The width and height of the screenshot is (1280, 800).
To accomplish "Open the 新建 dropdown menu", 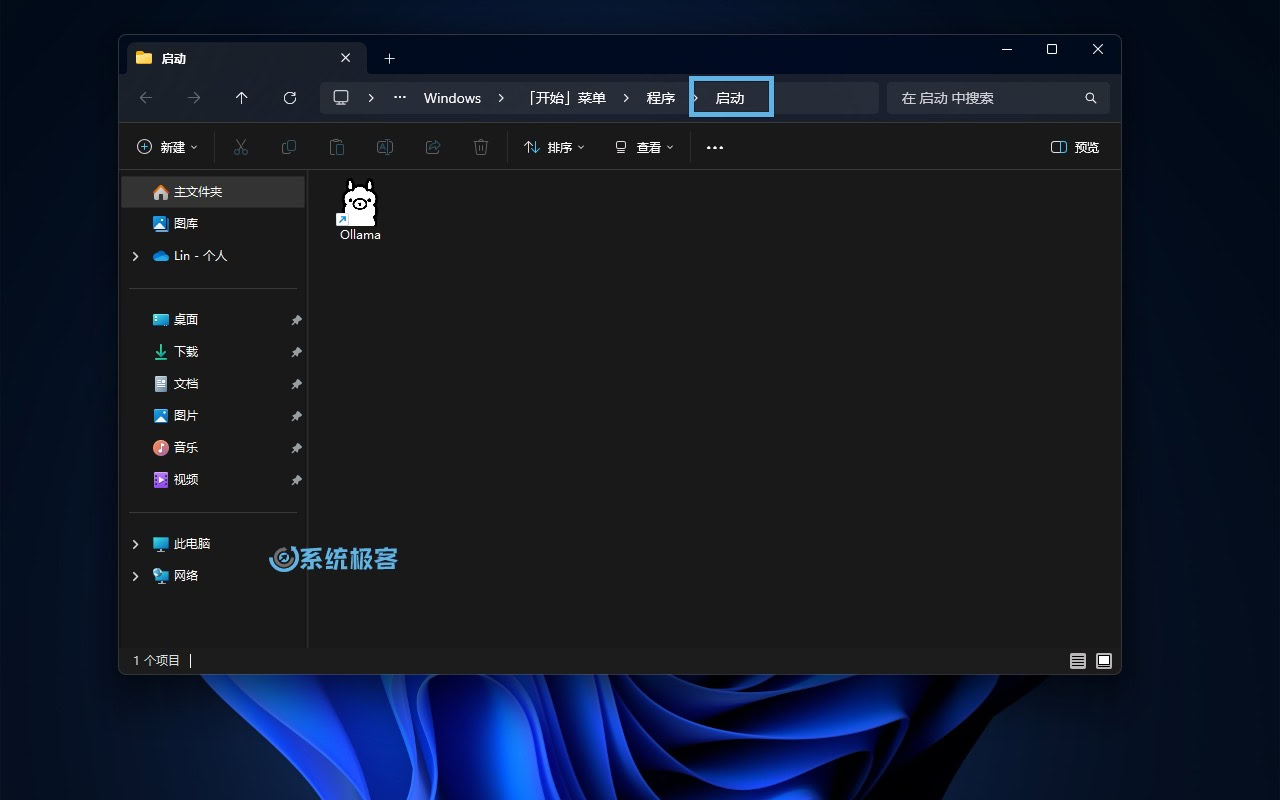I will (167, 147).
